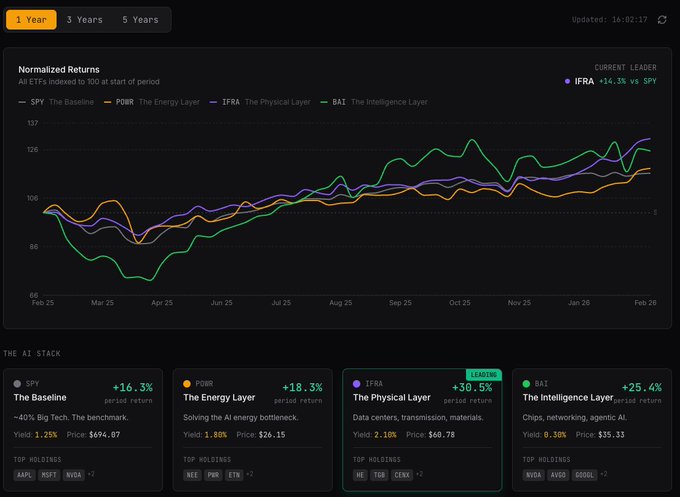Open The Energy Layer card title

[218, 397]
